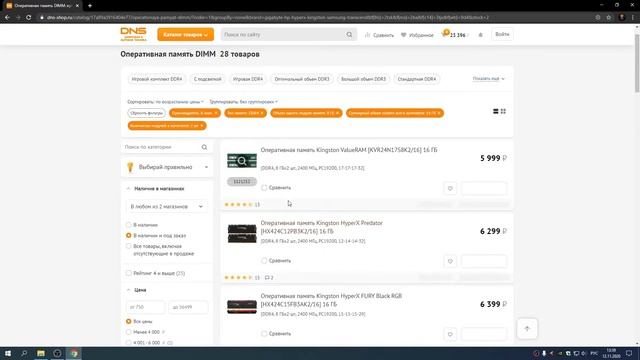Viewport: 640px width, 360px height.
Task: Remove the Суммарный объем памяти filter chip
Action: click(x=439, y=113)
